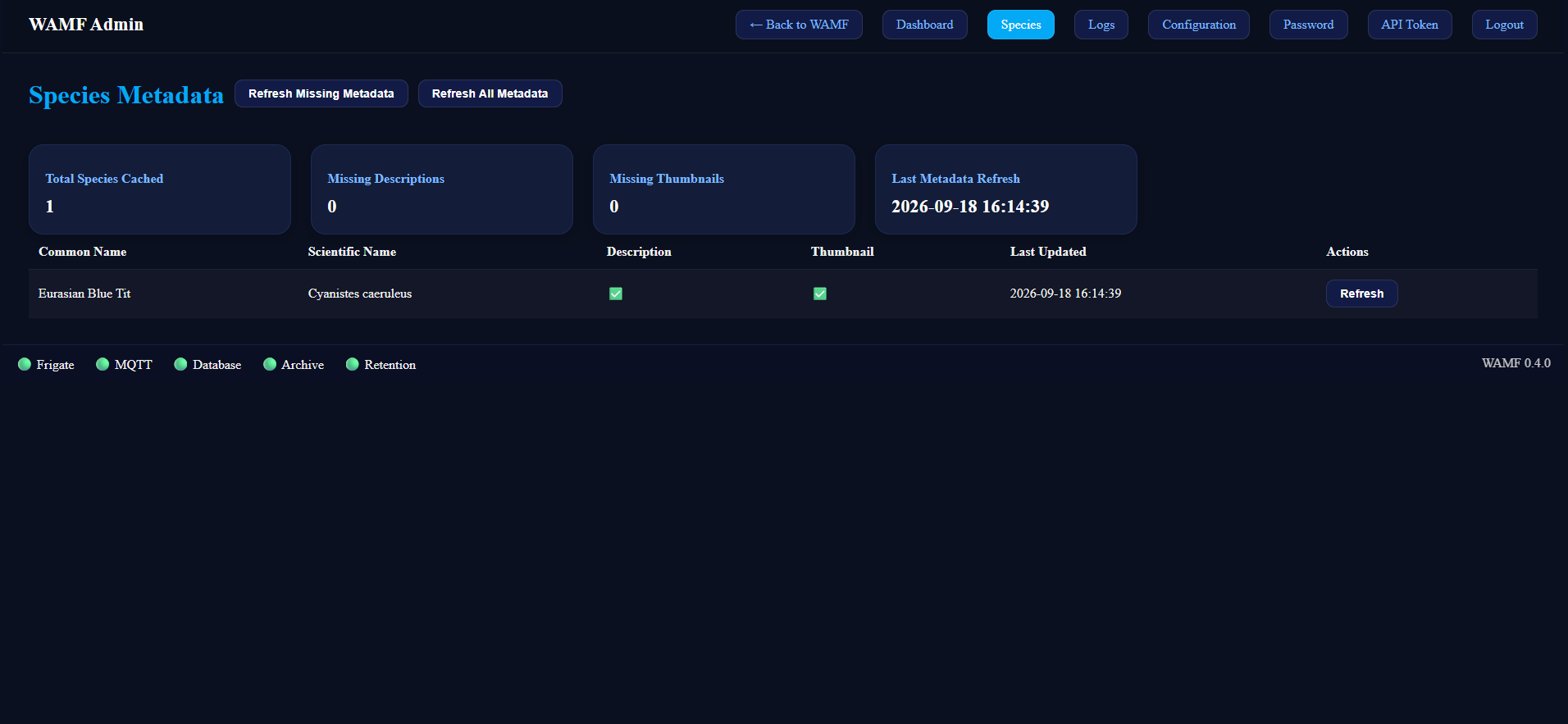Click the Retention status label text
Screen dimensions: 1568x724
click(x=390, y=365)
